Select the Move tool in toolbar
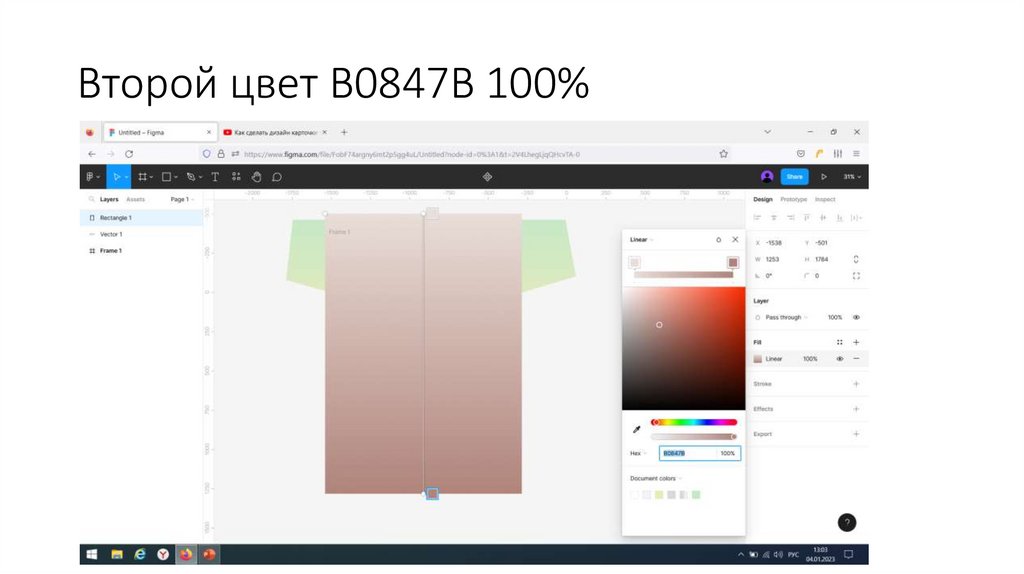 (116, 177)
